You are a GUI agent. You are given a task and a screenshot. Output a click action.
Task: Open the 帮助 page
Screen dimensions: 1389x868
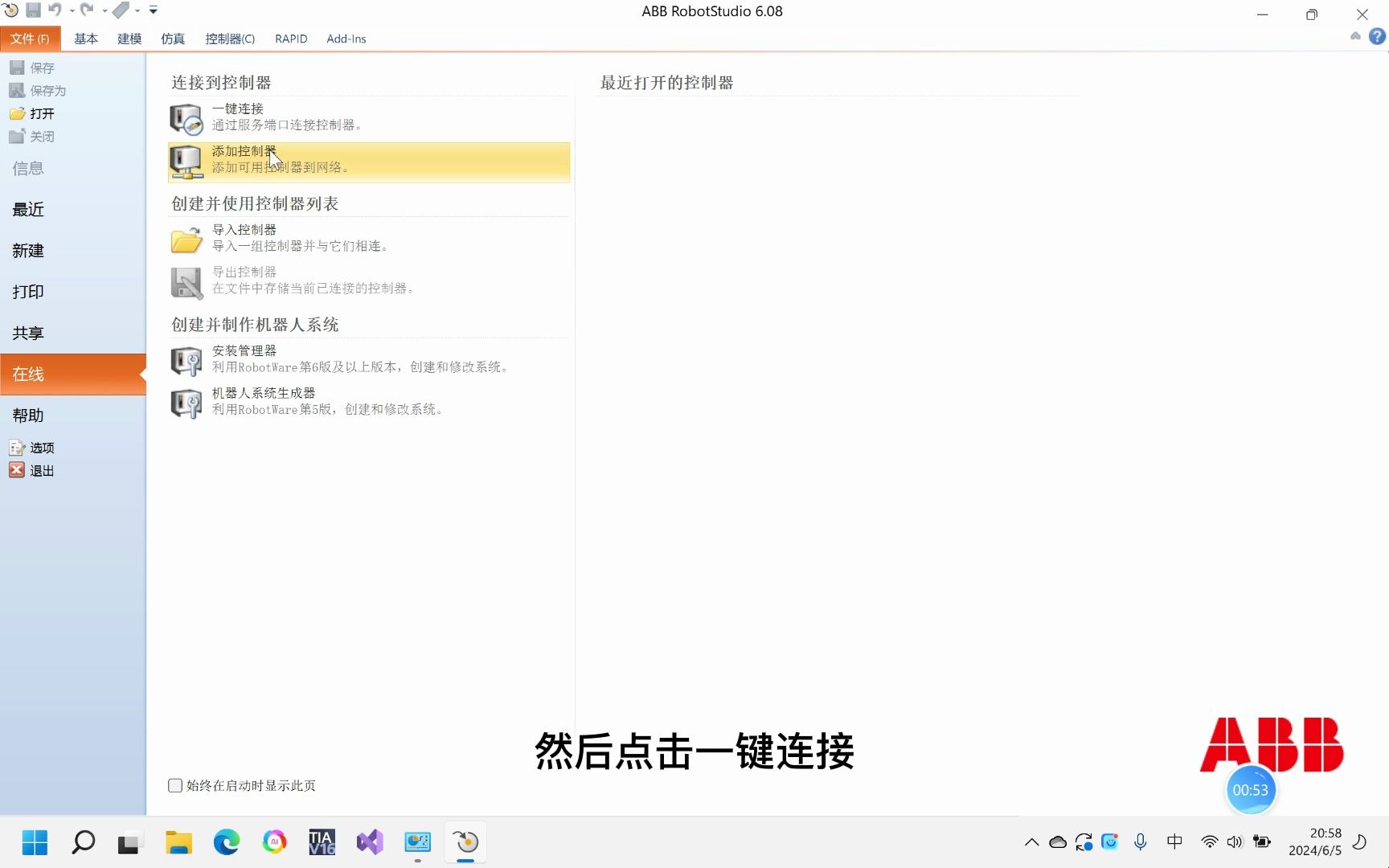click(x=28, y=416)
